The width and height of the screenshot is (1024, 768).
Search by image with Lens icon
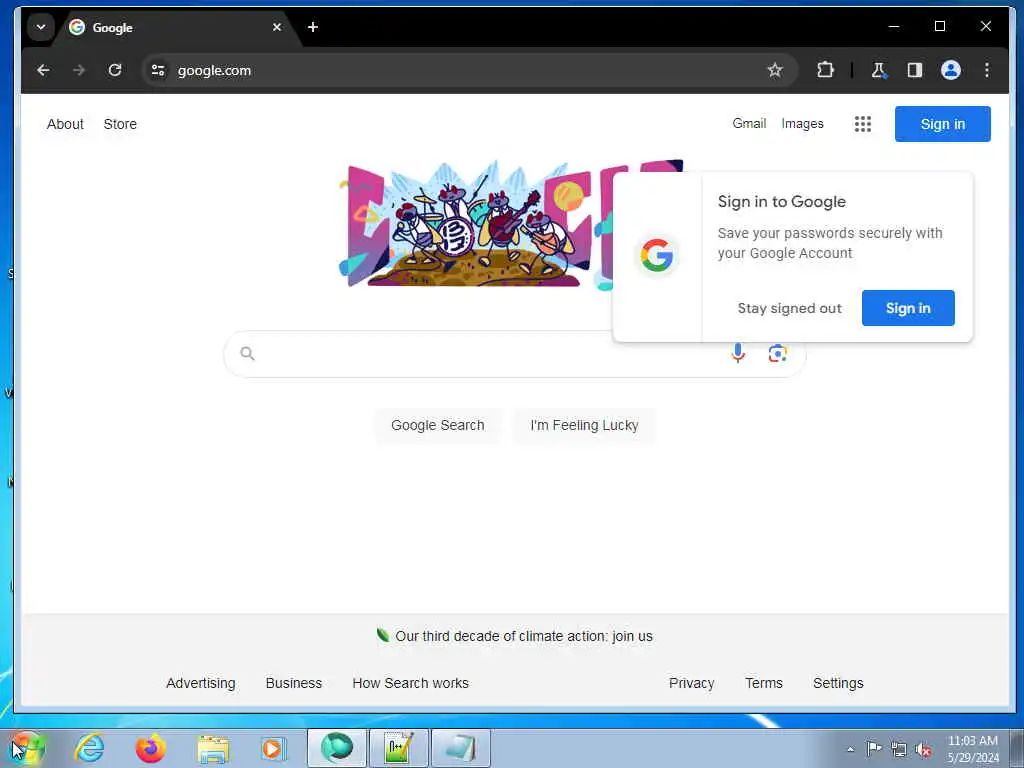tap(777, 353)
